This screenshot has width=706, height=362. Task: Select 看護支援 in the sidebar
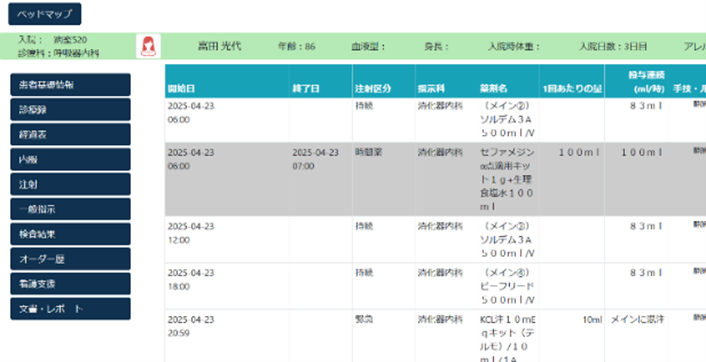click(x=70, y=284)
